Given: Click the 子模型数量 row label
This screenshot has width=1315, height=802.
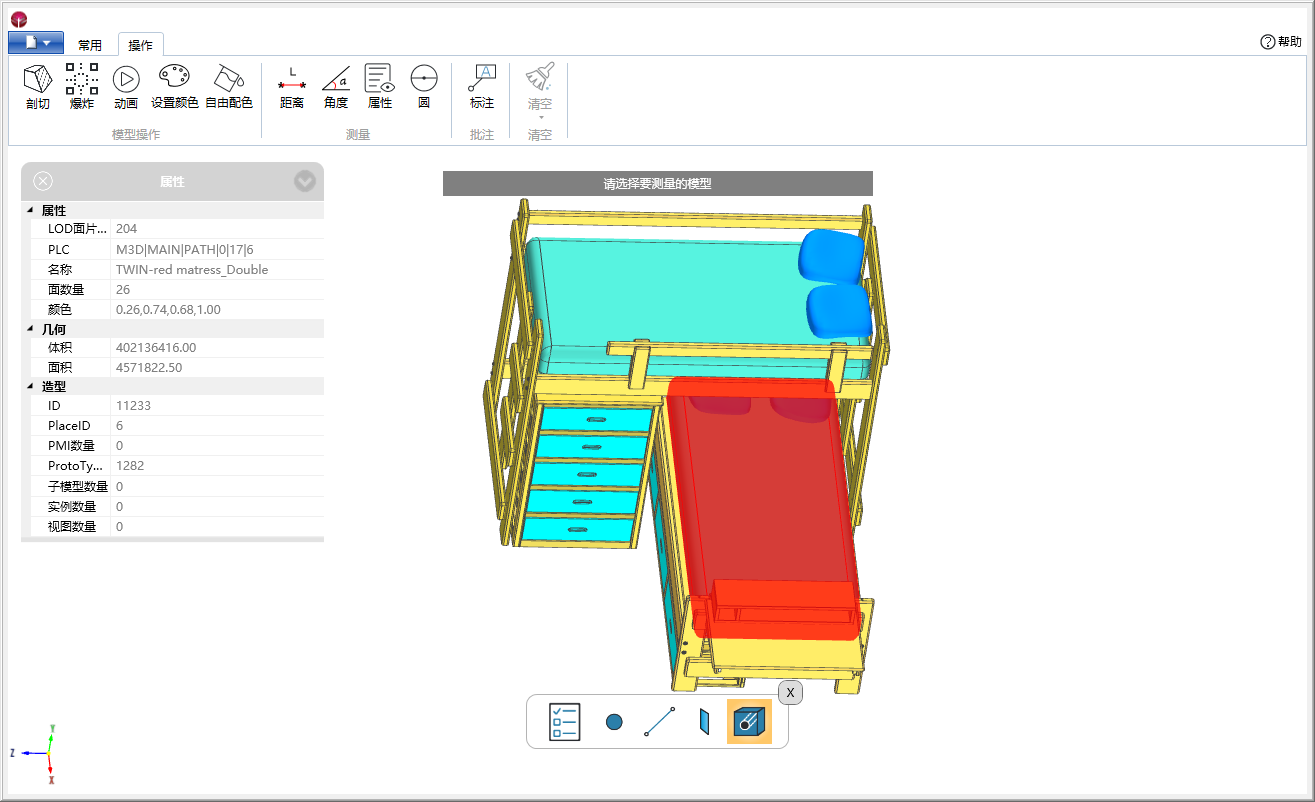Looking at the screenshot, I should click(78, 486).
